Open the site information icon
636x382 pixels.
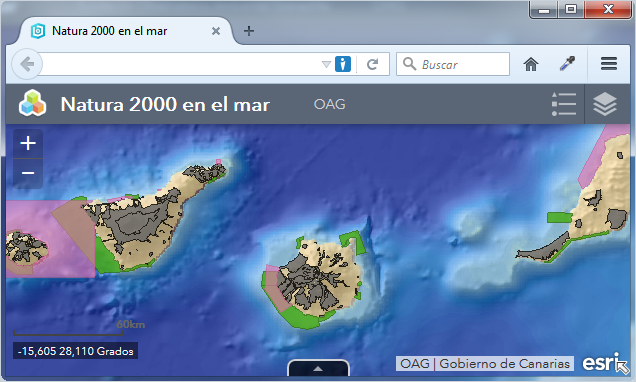coord(343,64)
